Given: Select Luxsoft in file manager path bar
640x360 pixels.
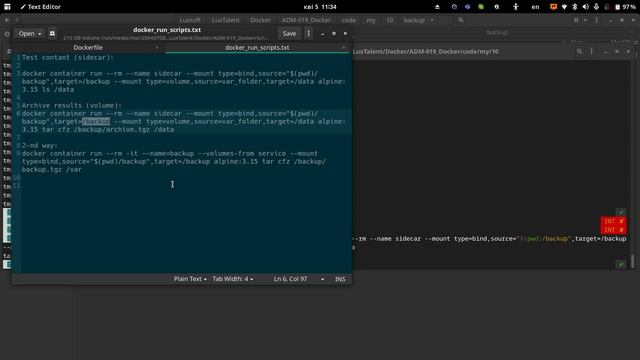Looking at the screenshot, I should tap(190, 20).
